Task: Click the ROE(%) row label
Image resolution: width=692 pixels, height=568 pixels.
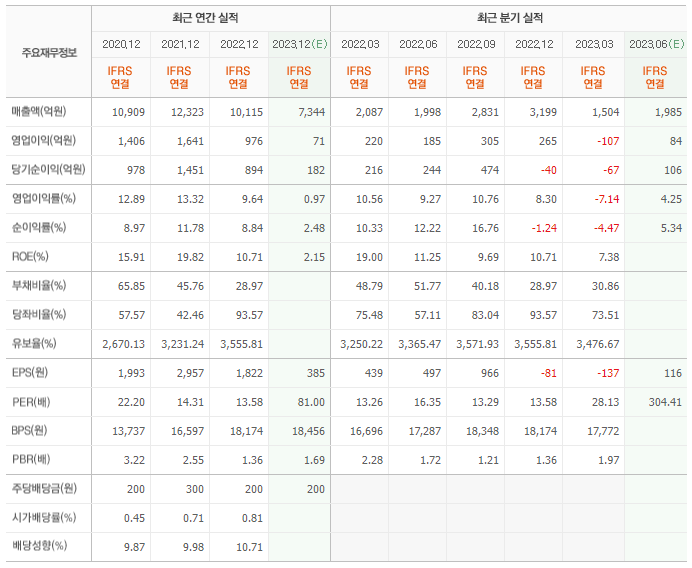Action: point(30,256)
